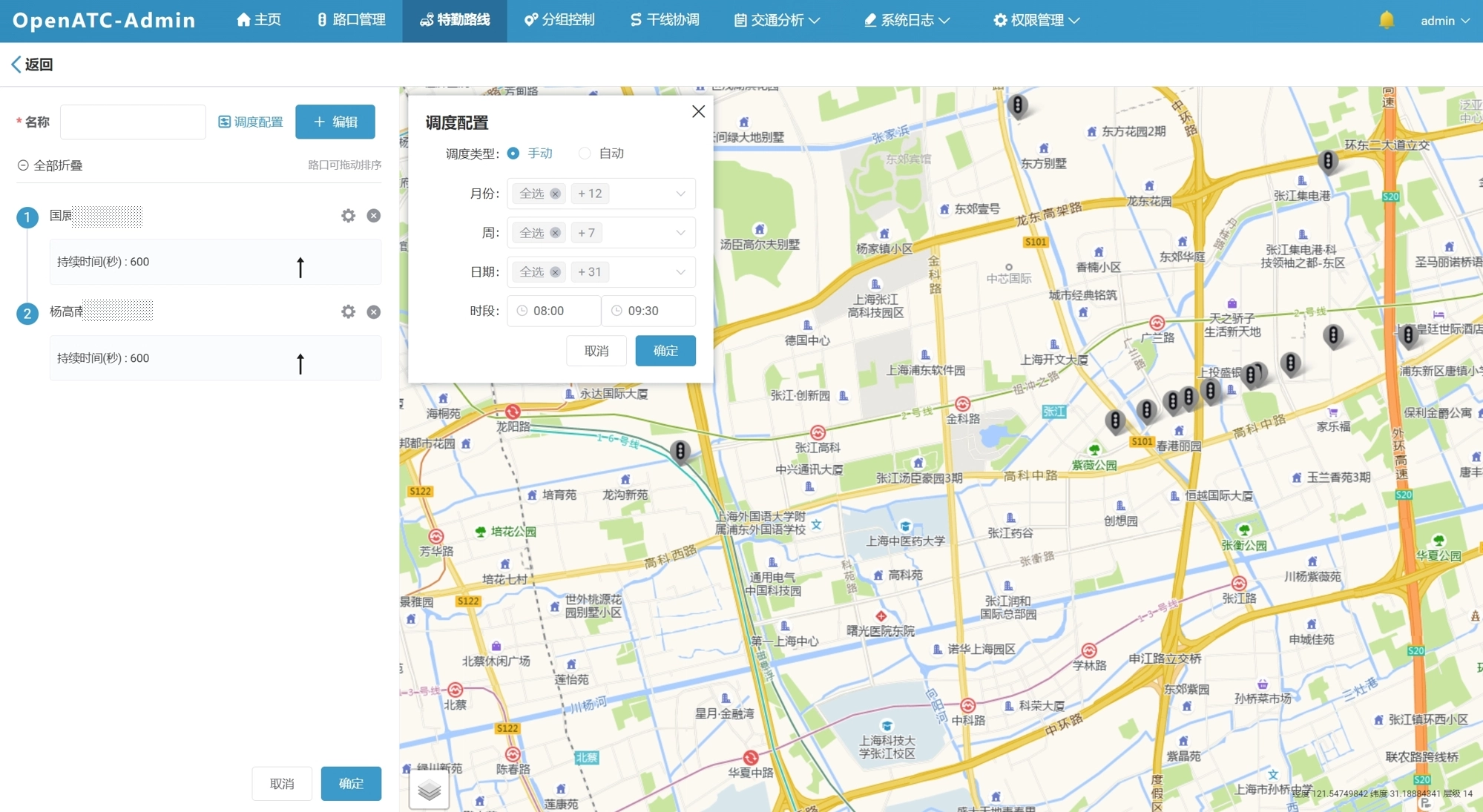Open the 交通分析 menu
Screen dimensions: 1483x812
776,20
